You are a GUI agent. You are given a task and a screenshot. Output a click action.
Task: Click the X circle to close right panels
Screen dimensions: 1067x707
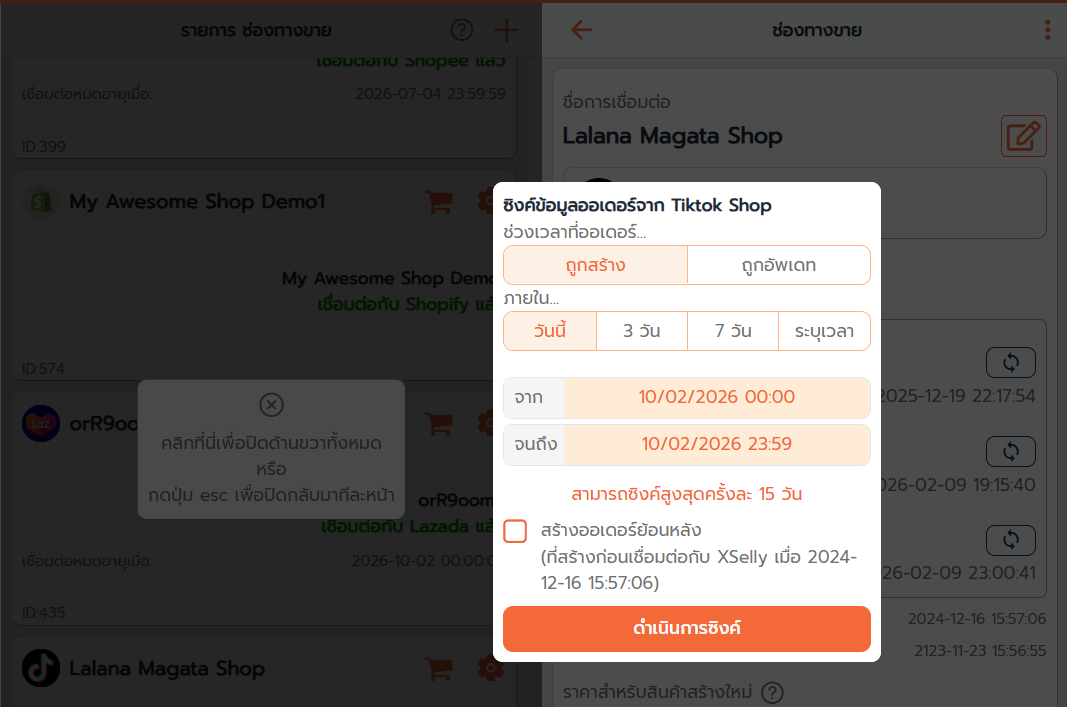[271, 405]
